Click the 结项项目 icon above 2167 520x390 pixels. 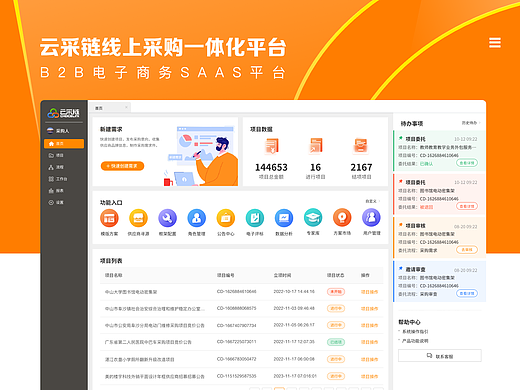point(361,146)
